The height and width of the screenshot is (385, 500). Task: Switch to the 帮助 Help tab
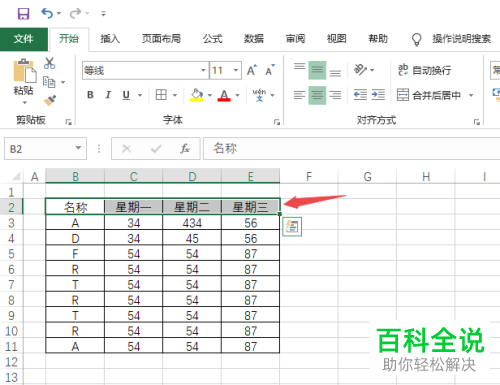[x=378, y=39]
